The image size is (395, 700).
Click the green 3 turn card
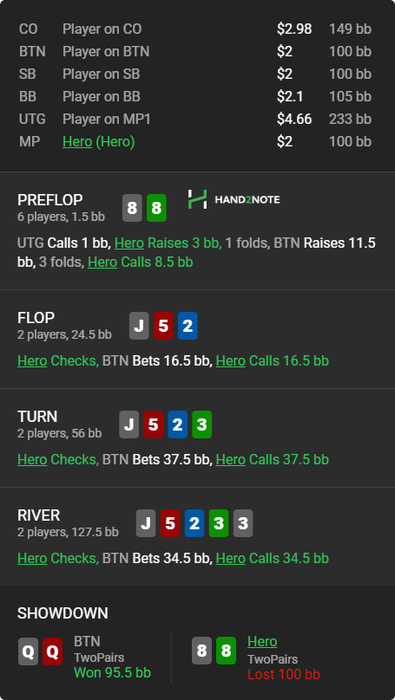pos(202,425)
